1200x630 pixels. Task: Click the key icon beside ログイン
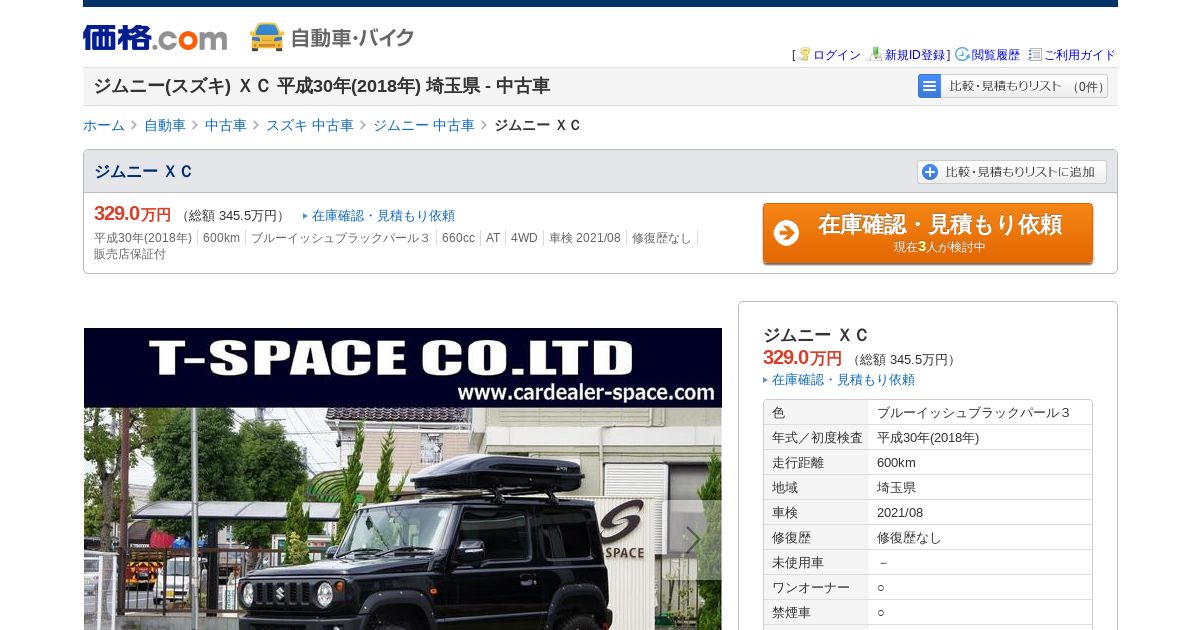(x=804, y=54)
